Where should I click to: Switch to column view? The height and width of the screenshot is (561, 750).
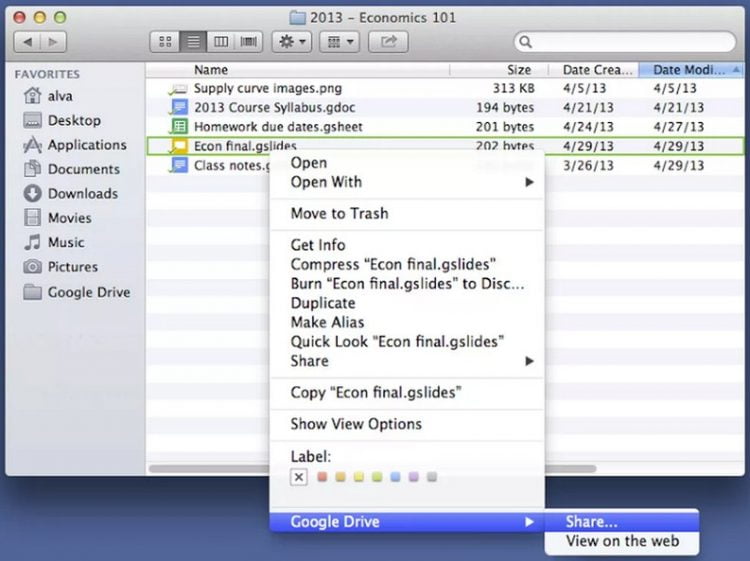click(221, 42)
